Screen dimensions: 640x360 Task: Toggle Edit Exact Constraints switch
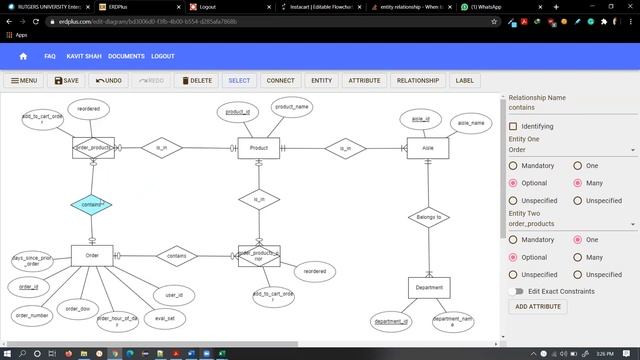tap(516, 291)
